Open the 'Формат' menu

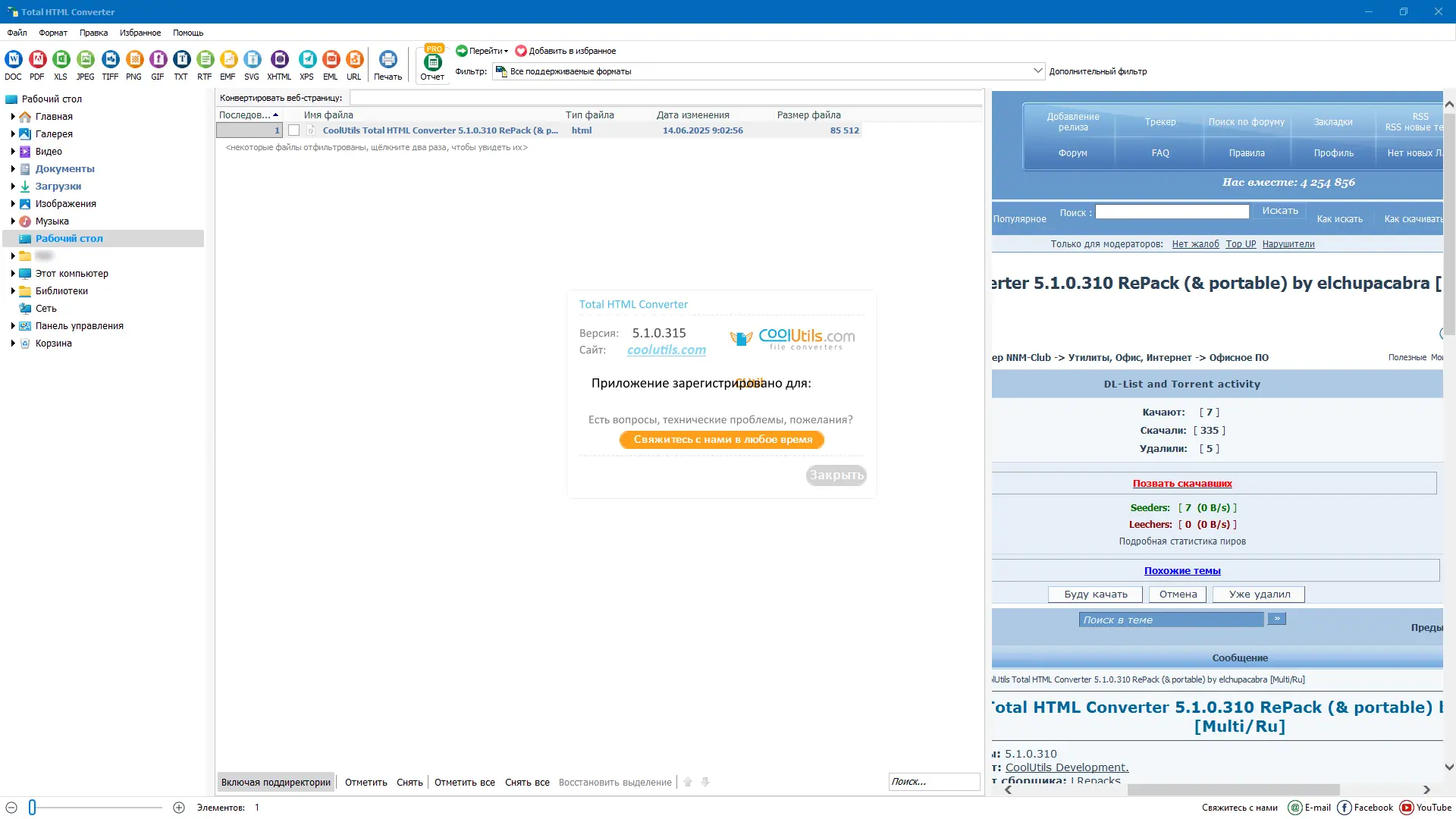point(53,33)
